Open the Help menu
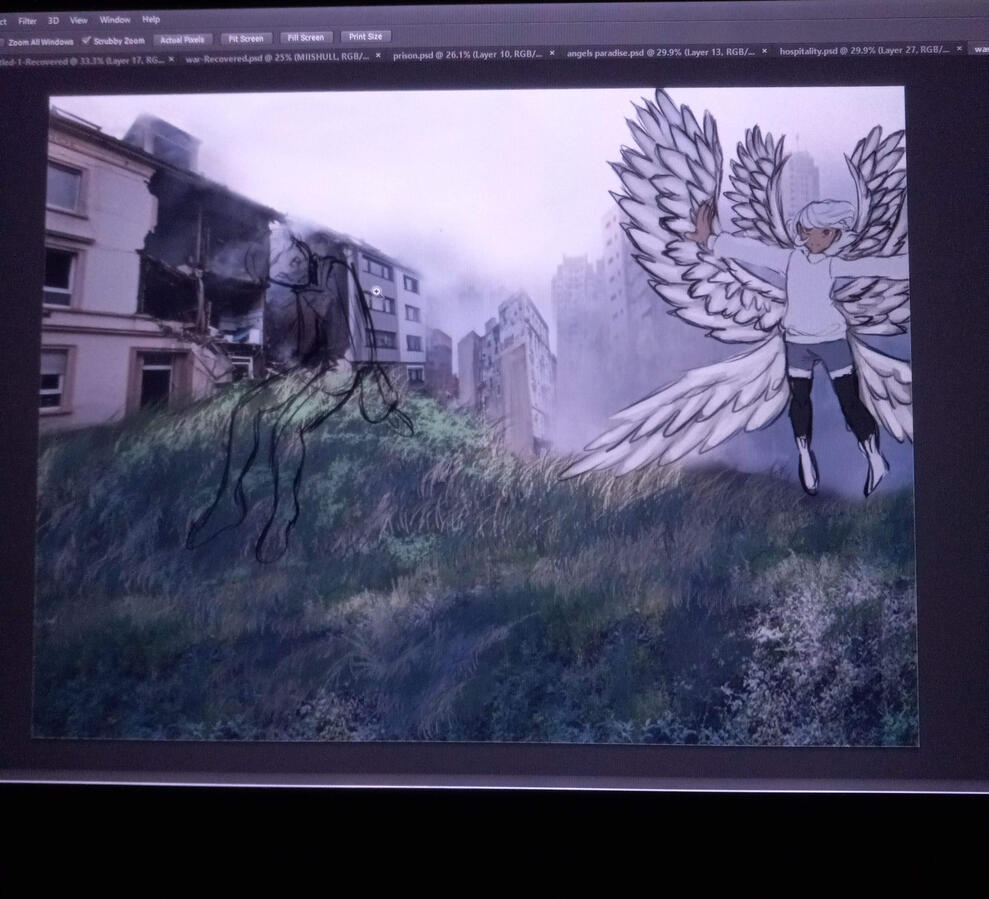989x899 pixels. (151, 19)
